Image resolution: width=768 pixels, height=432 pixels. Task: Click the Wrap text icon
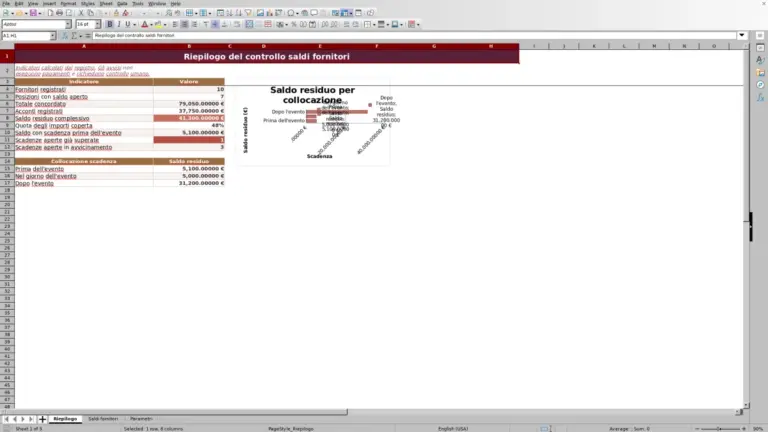point(237,24)
